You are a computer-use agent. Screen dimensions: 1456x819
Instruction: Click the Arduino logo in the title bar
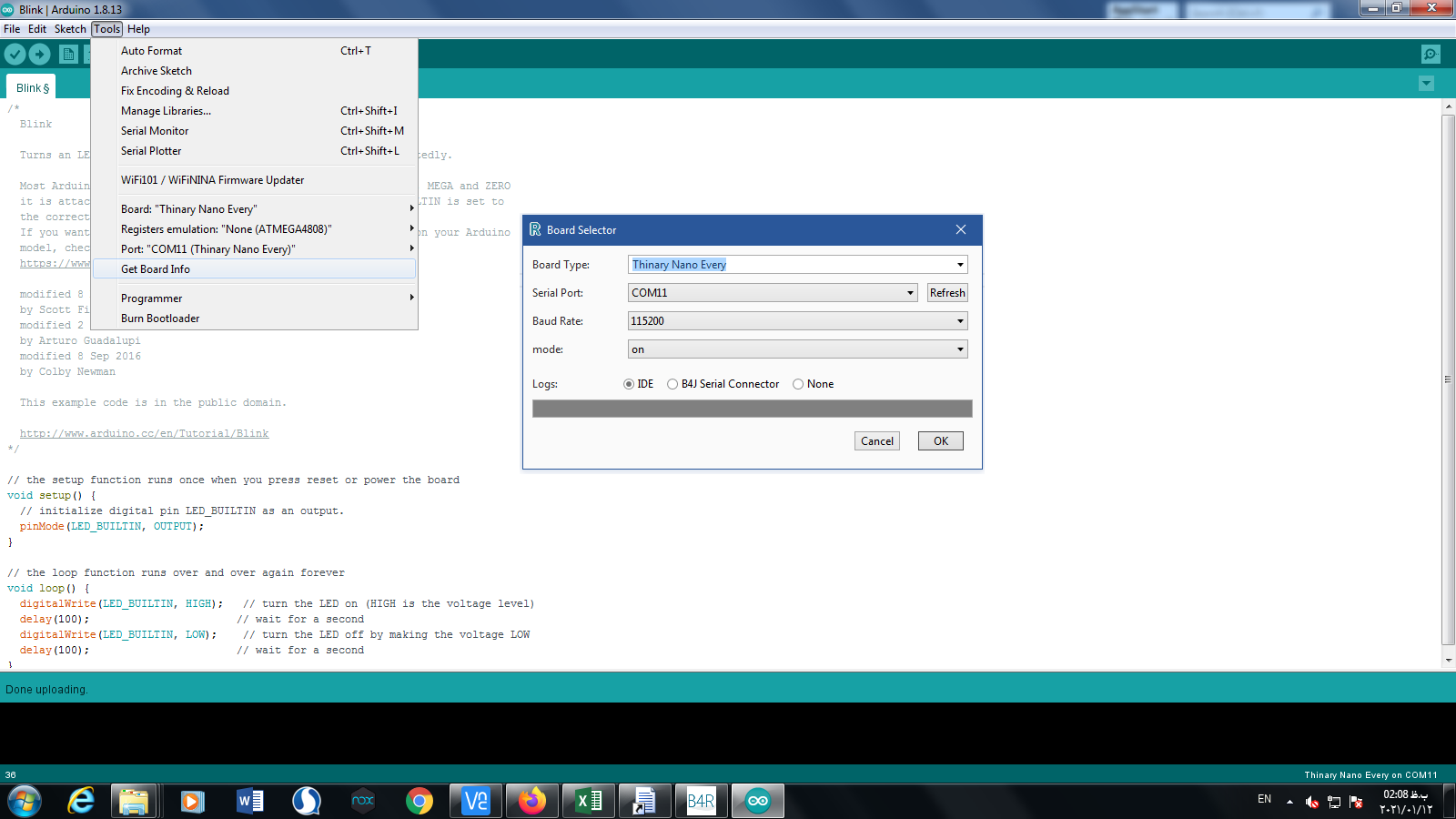8,9
